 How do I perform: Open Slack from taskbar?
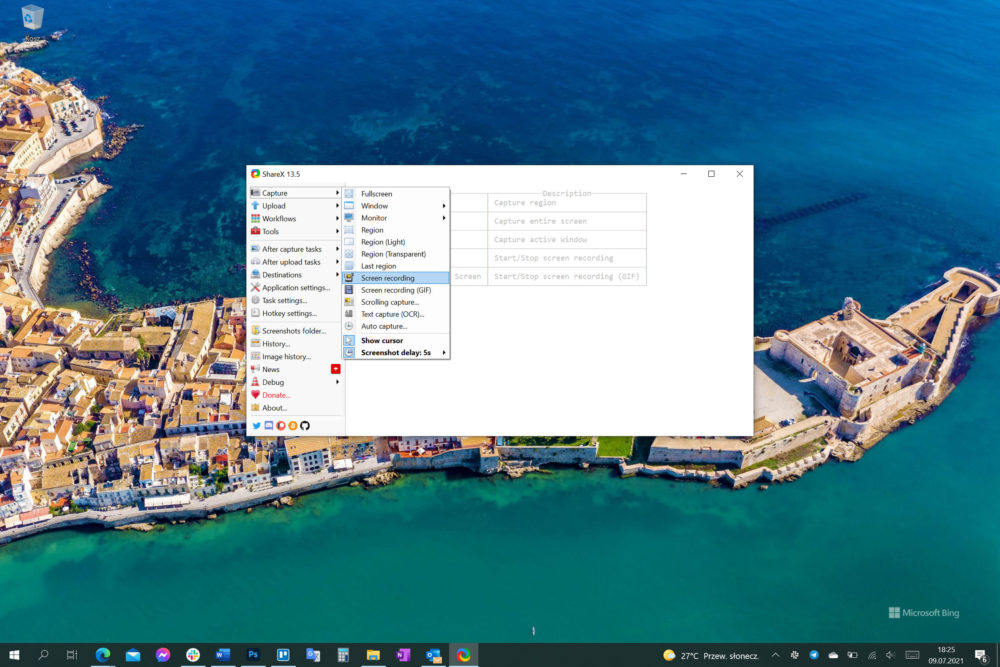coord(193,655)
